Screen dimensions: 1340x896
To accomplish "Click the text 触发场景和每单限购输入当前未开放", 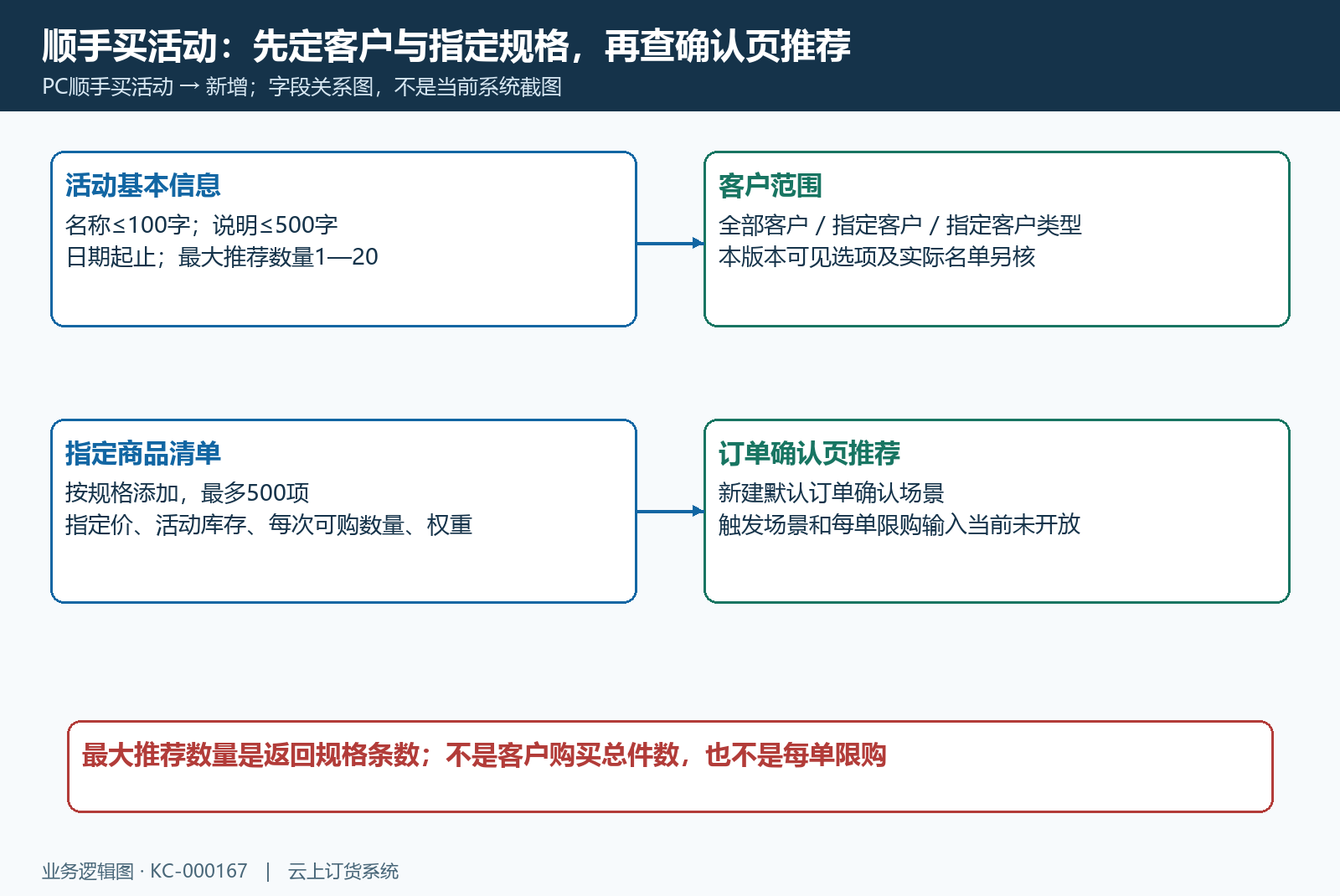I will (899, 524).
